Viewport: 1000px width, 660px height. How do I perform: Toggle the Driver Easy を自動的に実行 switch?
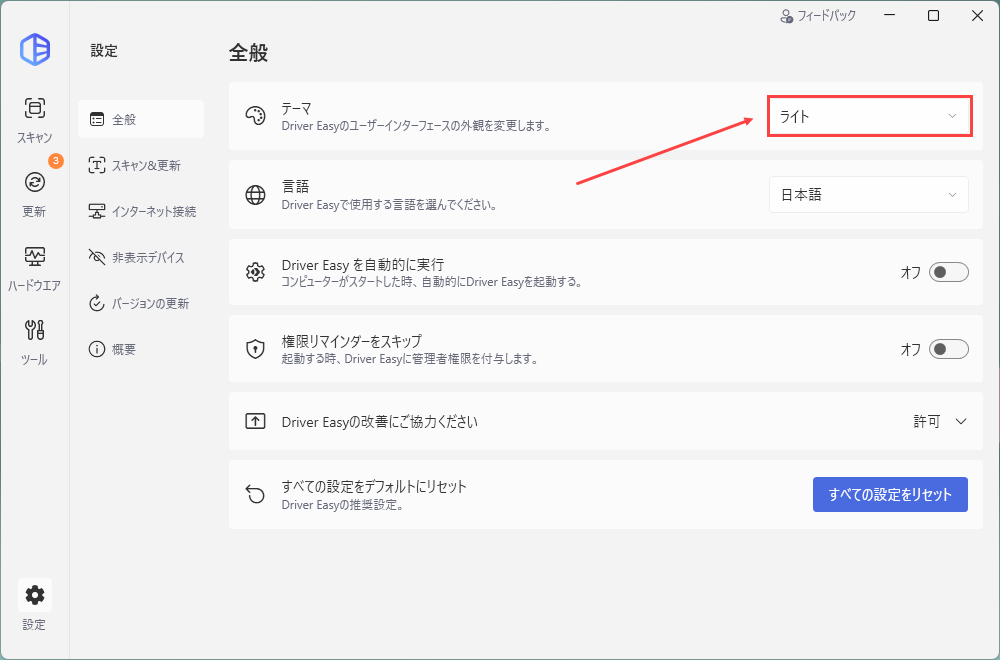point(948,272)
